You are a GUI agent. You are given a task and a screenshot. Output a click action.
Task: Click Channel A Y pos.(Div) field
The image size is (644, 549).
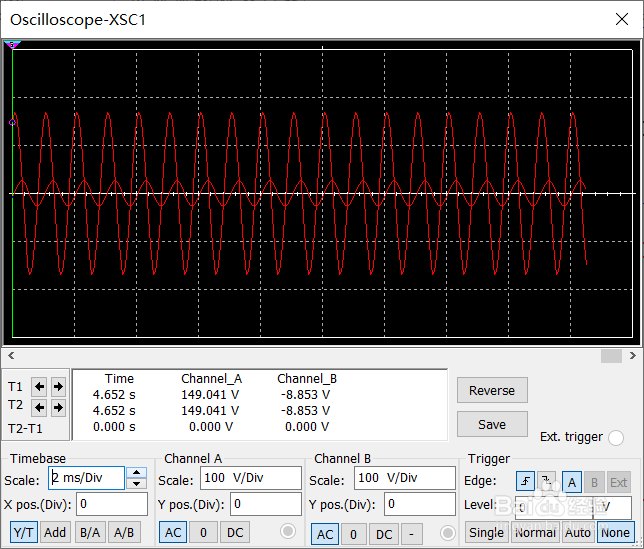tap(266, 504)
